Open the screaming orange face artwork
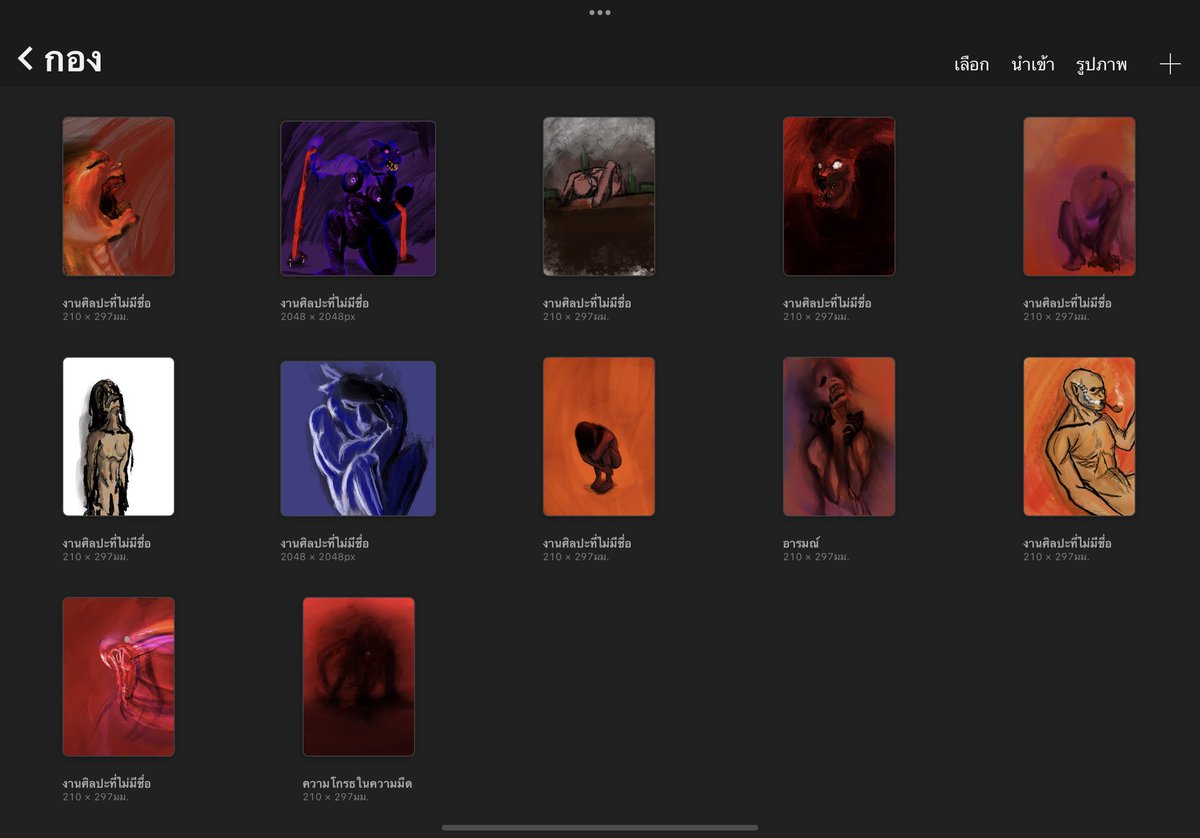Viewport: 1200px width, 838px height. [118, 196]
